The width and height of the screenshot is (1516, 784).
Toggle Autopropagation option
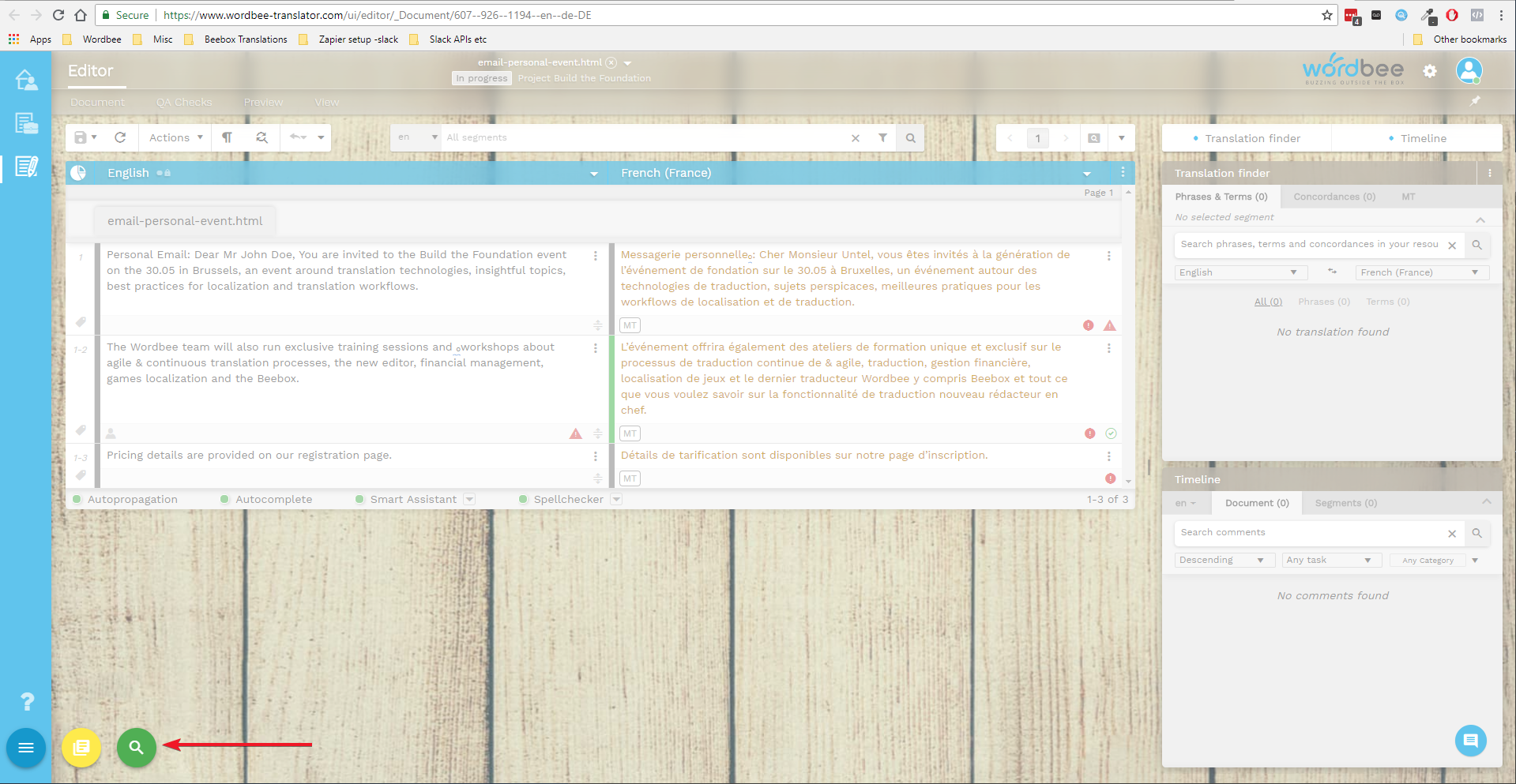click(x=125, y=499)
